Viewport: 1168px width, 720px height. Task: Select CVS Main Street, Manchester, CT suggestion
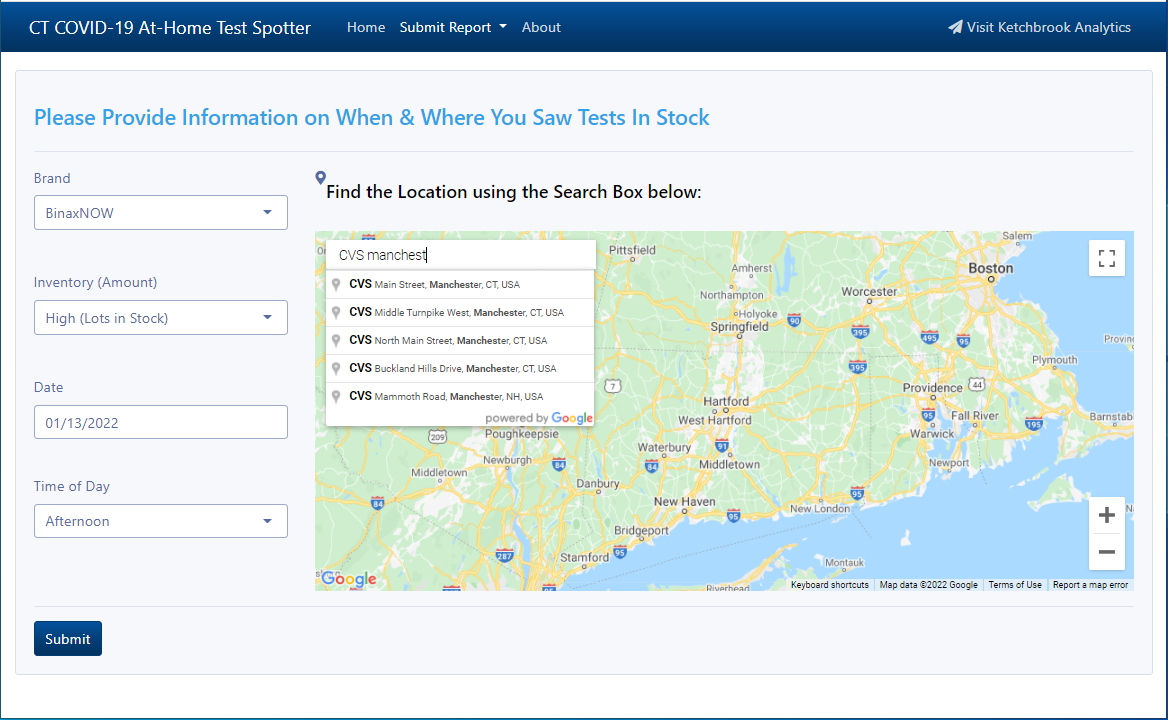460,284
